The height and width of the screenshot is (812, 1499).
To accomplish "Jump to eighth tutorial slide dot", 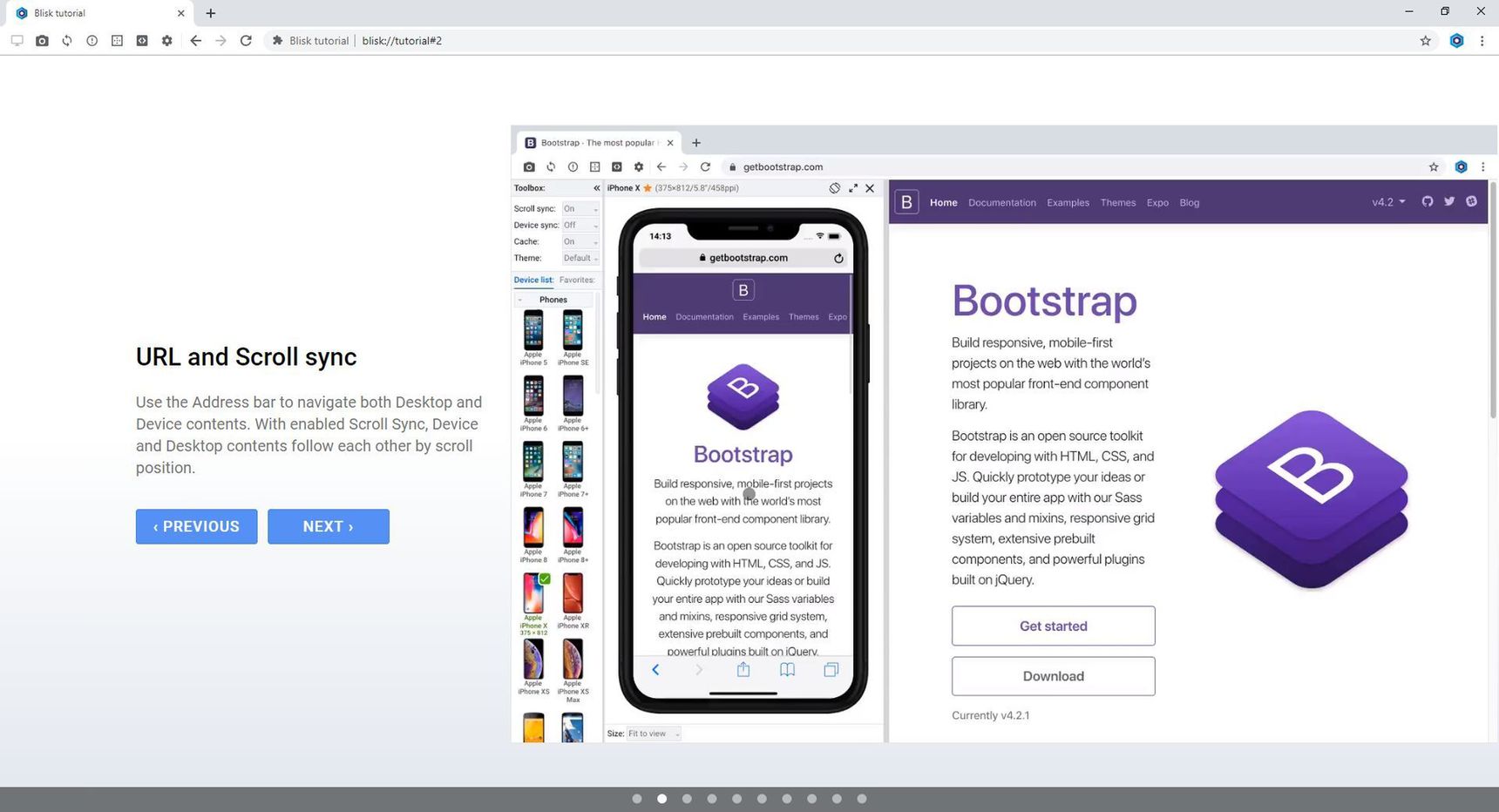I will (x=812, y=799).
